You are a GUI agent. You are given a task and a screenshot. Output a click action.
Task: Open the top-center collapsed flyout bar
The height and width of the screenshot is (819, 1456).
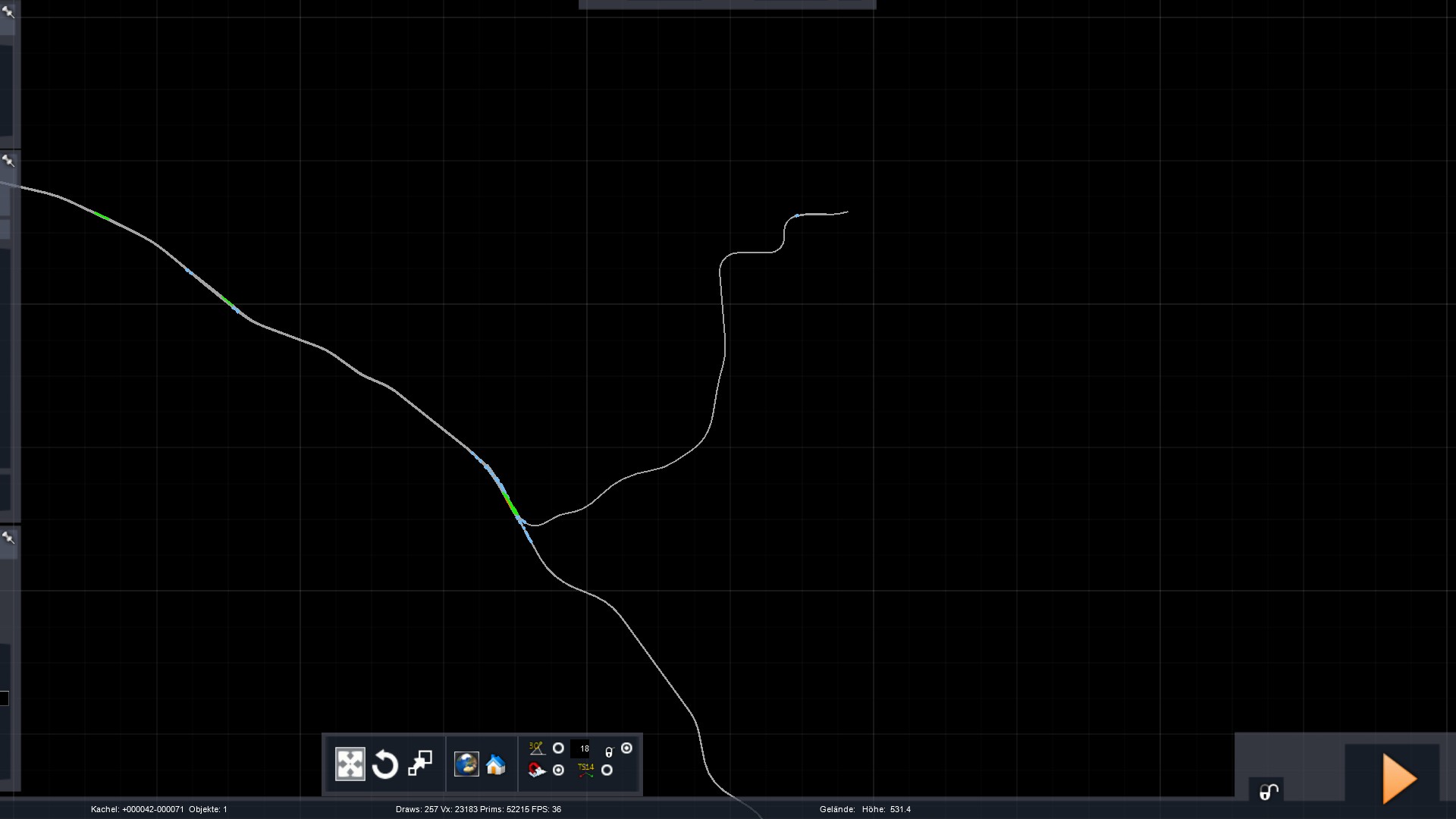coord(726,5)
